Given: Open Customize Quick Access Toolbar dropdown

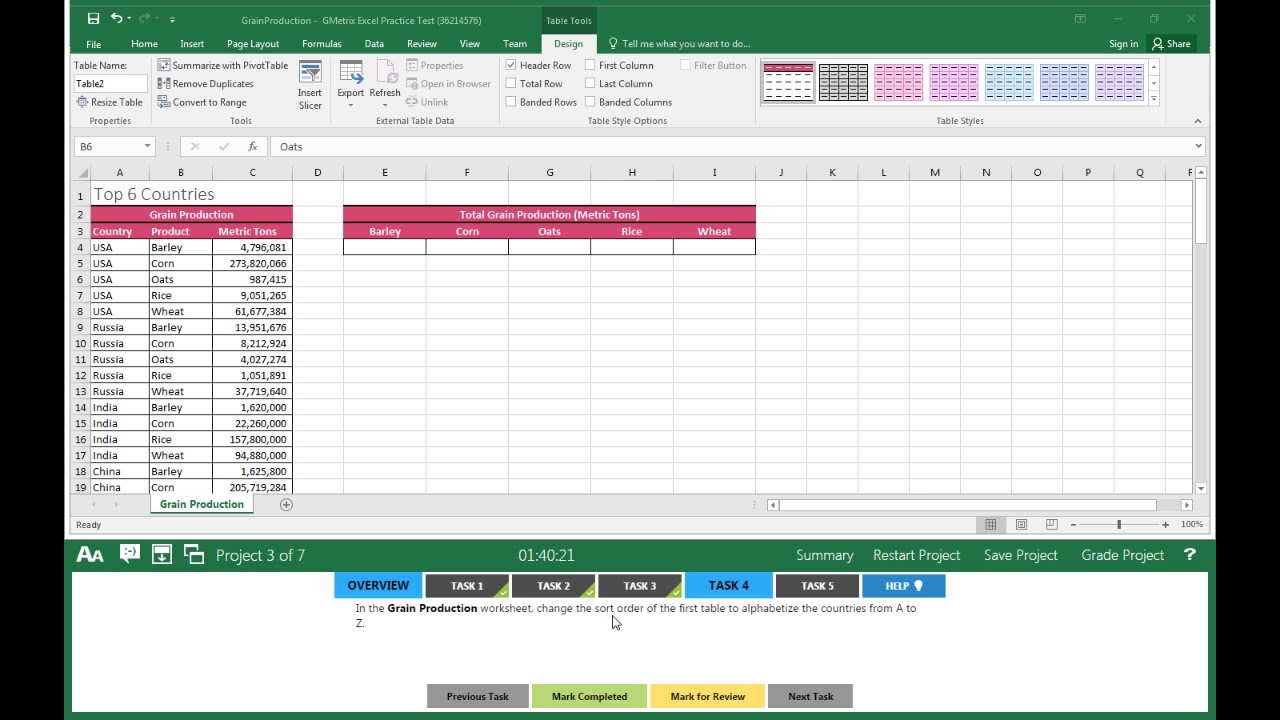Looking at the screenshot, I should 172,19.
